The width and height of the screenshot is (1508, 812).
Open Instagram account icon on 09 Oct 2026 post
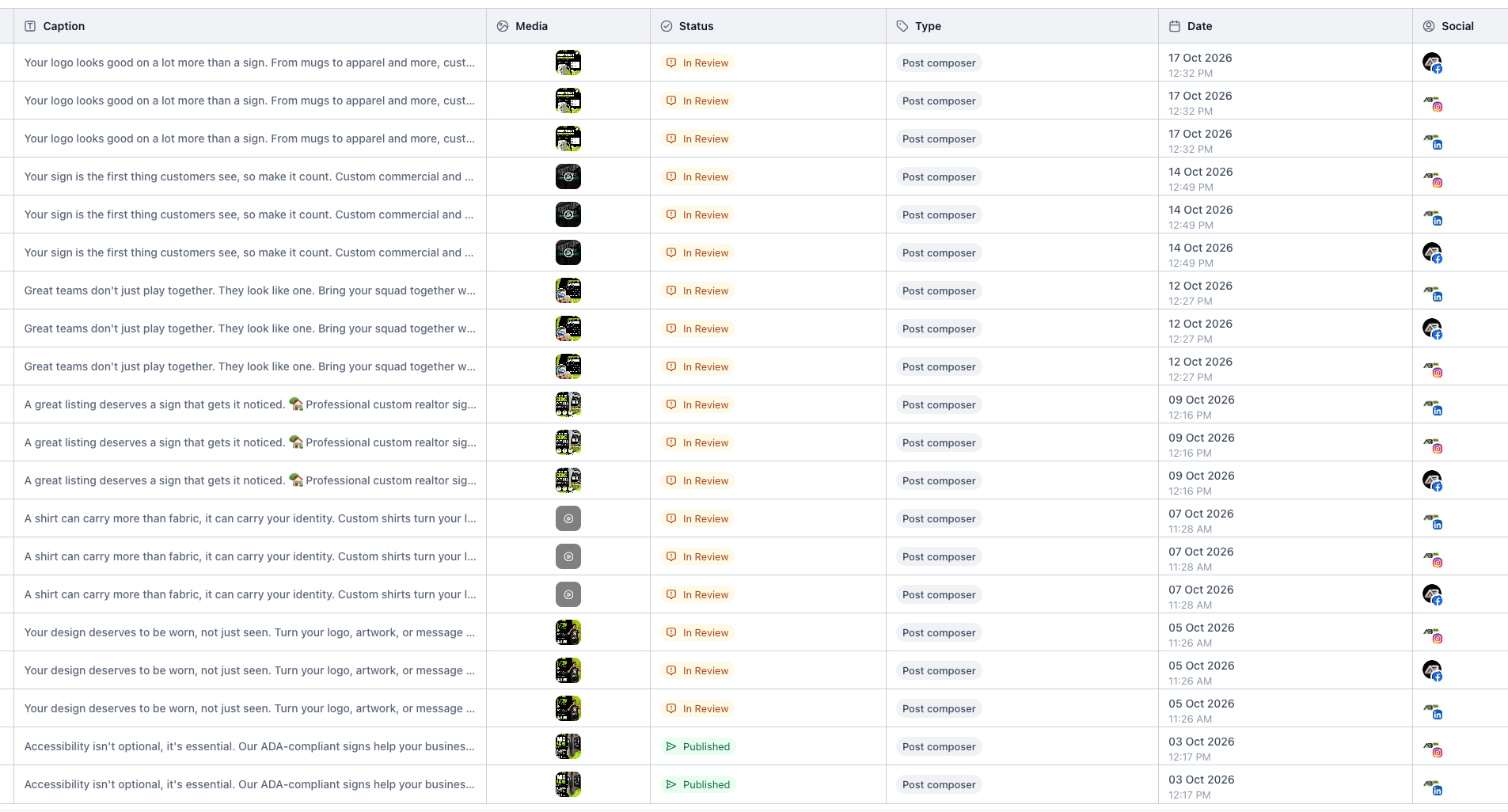pyautogui.click(x=1432, y=445)
